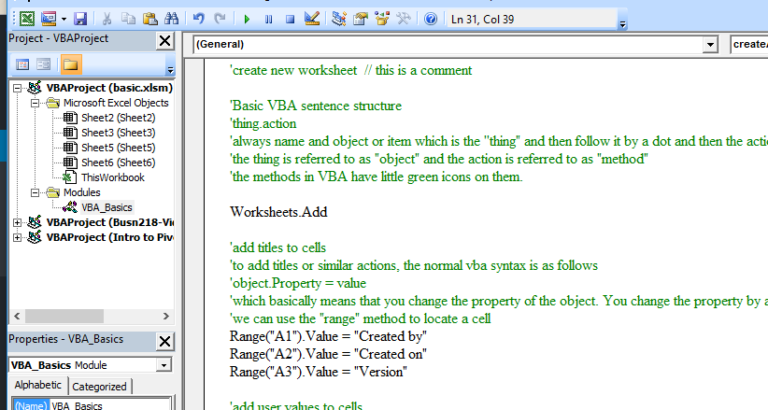This screenshot has height=410, width=768.
Task: Undo the last edit
Action: pyautogui.click(x=198, y=19)
